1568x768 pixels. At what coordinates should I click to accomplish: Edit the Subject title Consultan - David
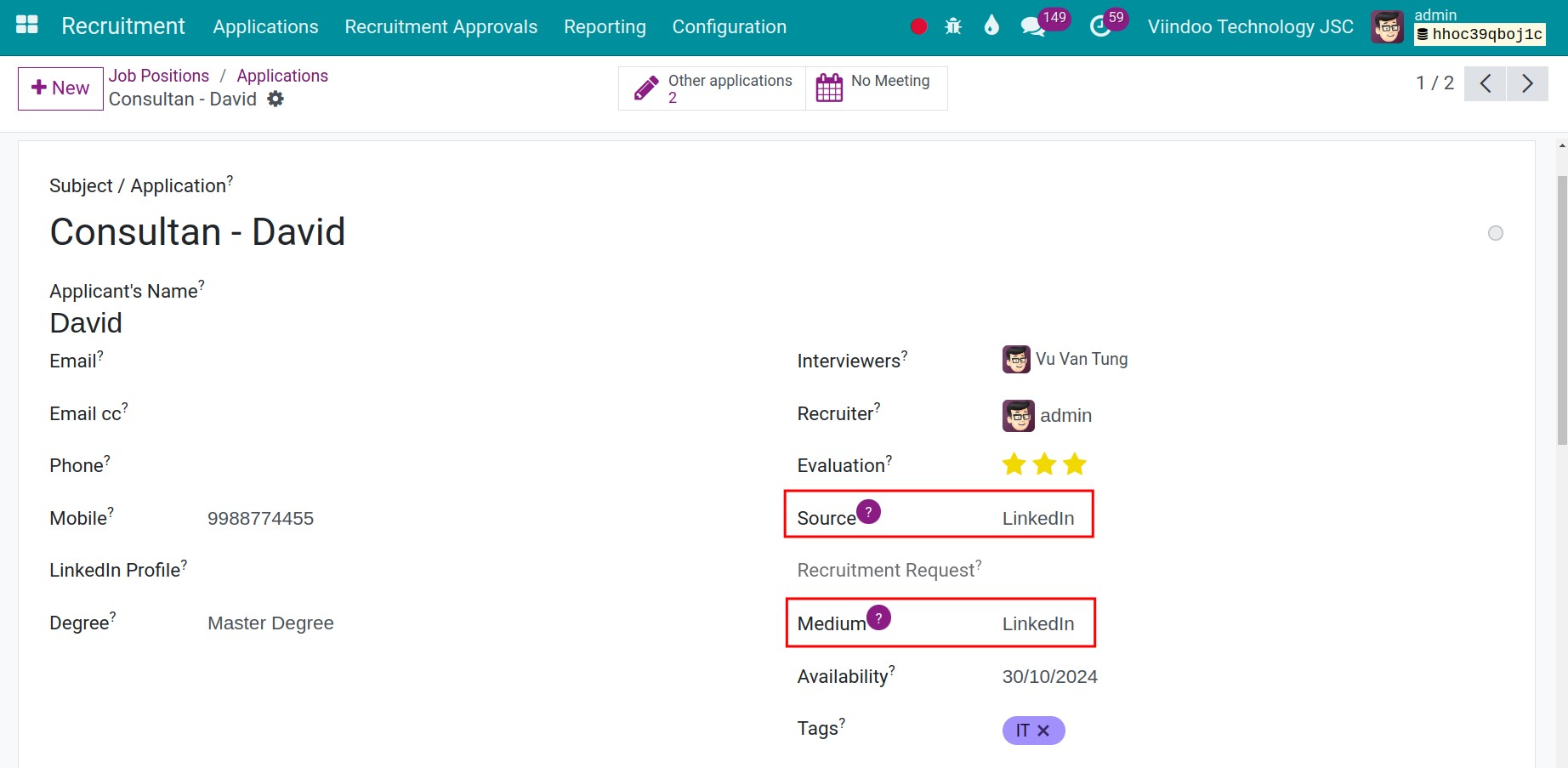click(197, 232)
